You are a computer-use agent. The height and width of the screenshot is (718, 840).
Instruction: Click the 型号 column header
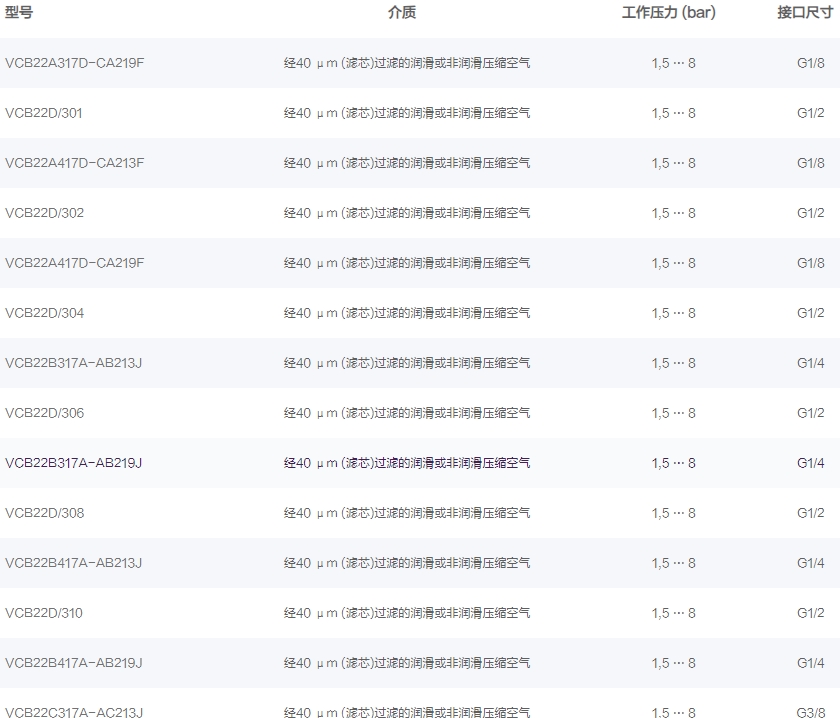(x=19, y=12)
